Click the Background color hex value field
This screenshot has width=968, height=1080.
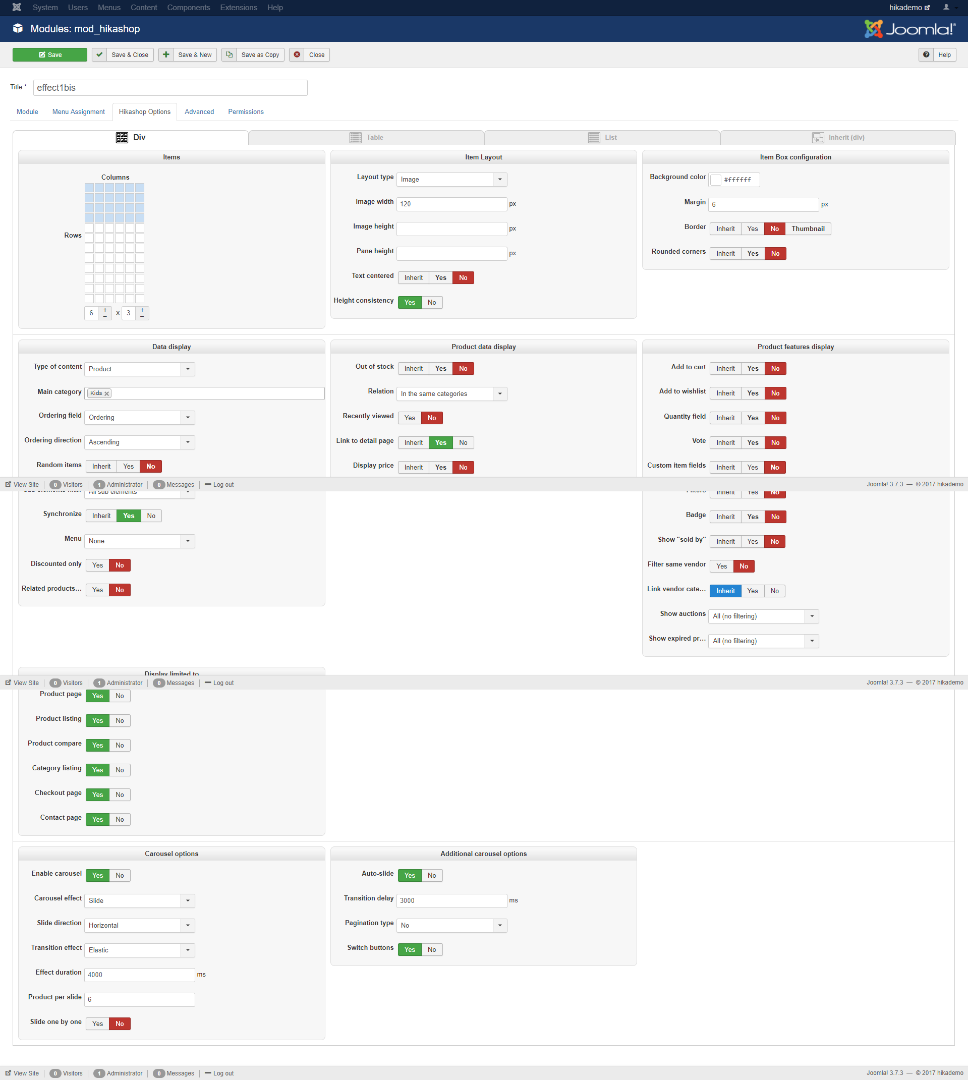click(741, 180)
